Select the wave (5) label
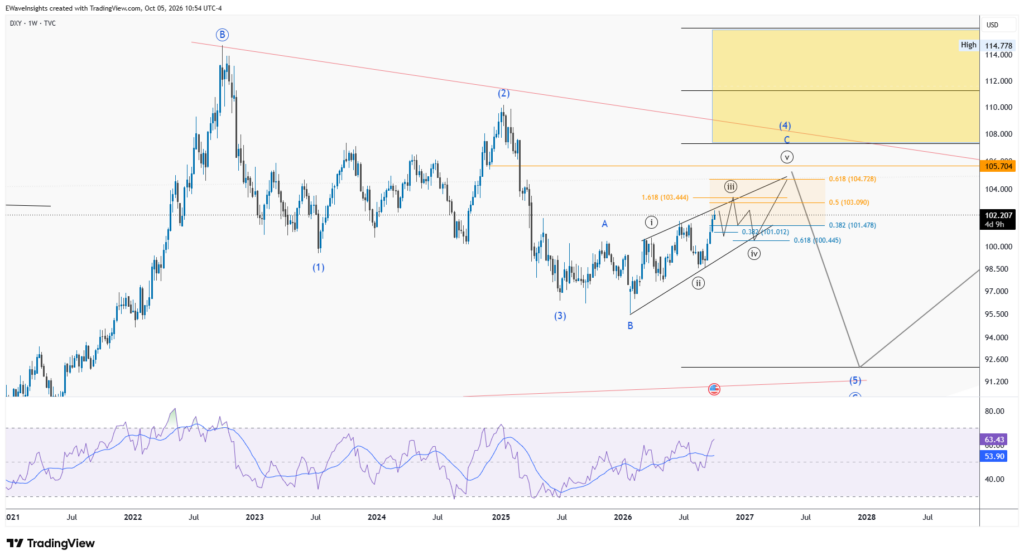 point(855,381)
